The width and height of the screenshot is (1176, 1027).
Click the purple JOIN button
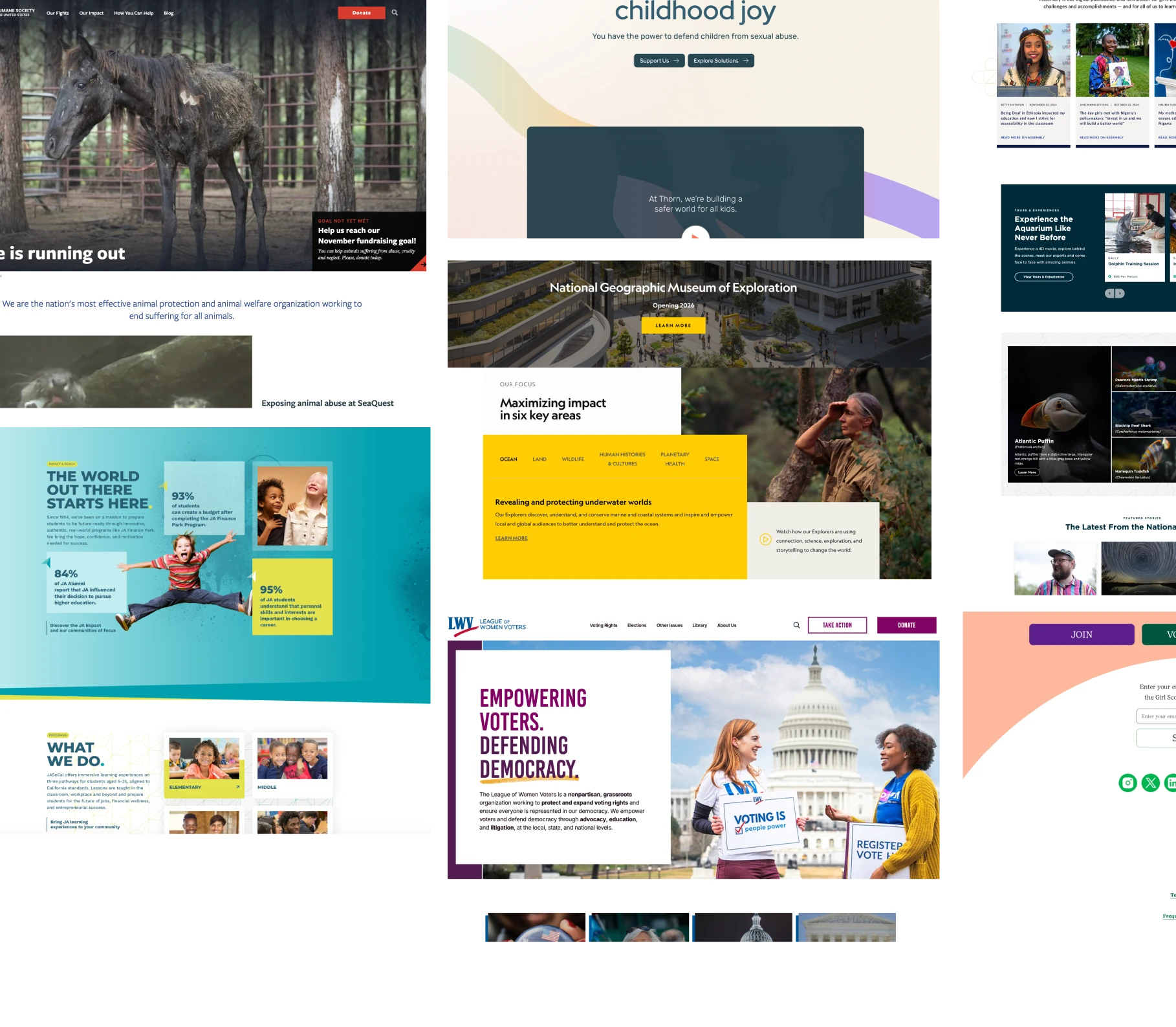point(1081,635)
